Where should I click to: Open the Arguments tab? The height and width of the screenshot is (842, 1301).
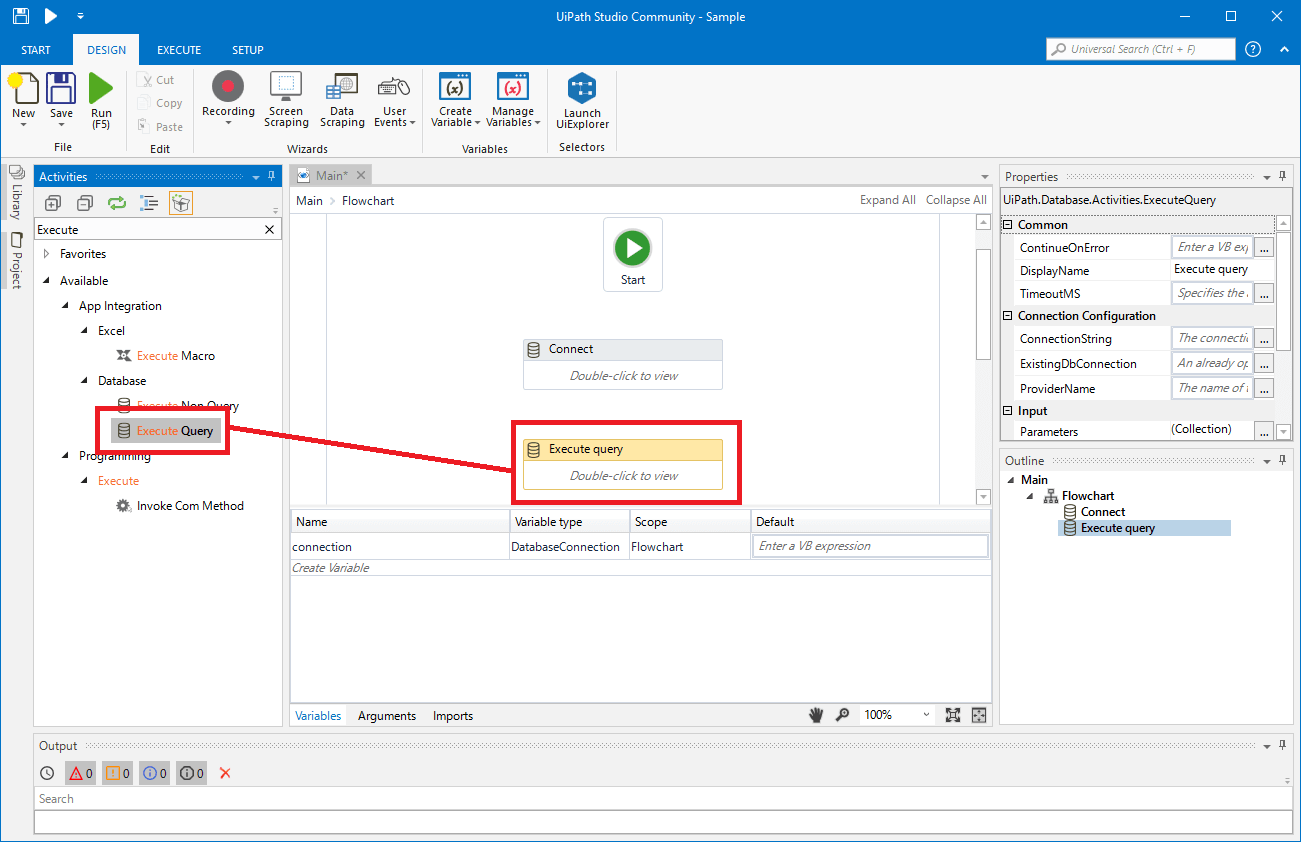[386, 716]
